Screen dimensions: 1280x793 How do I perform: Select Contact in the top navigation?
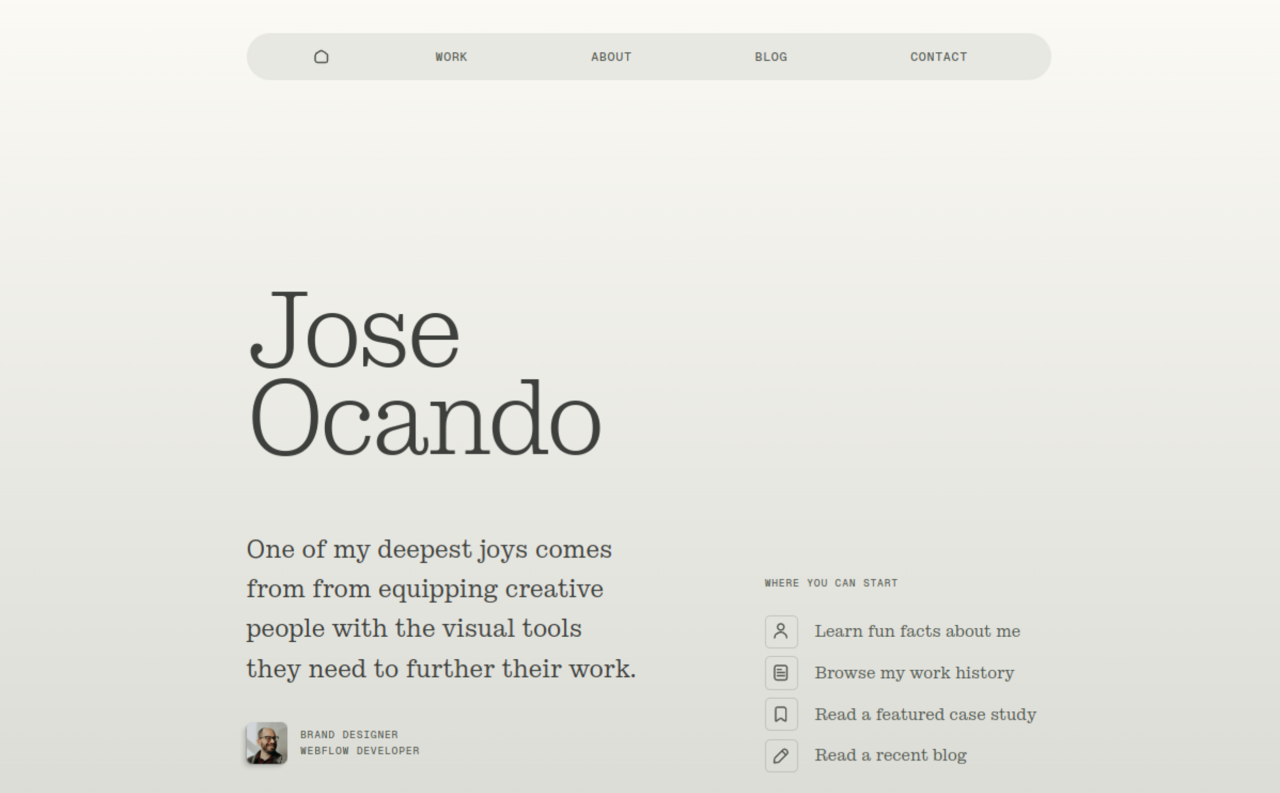click(x=938, y=57)
